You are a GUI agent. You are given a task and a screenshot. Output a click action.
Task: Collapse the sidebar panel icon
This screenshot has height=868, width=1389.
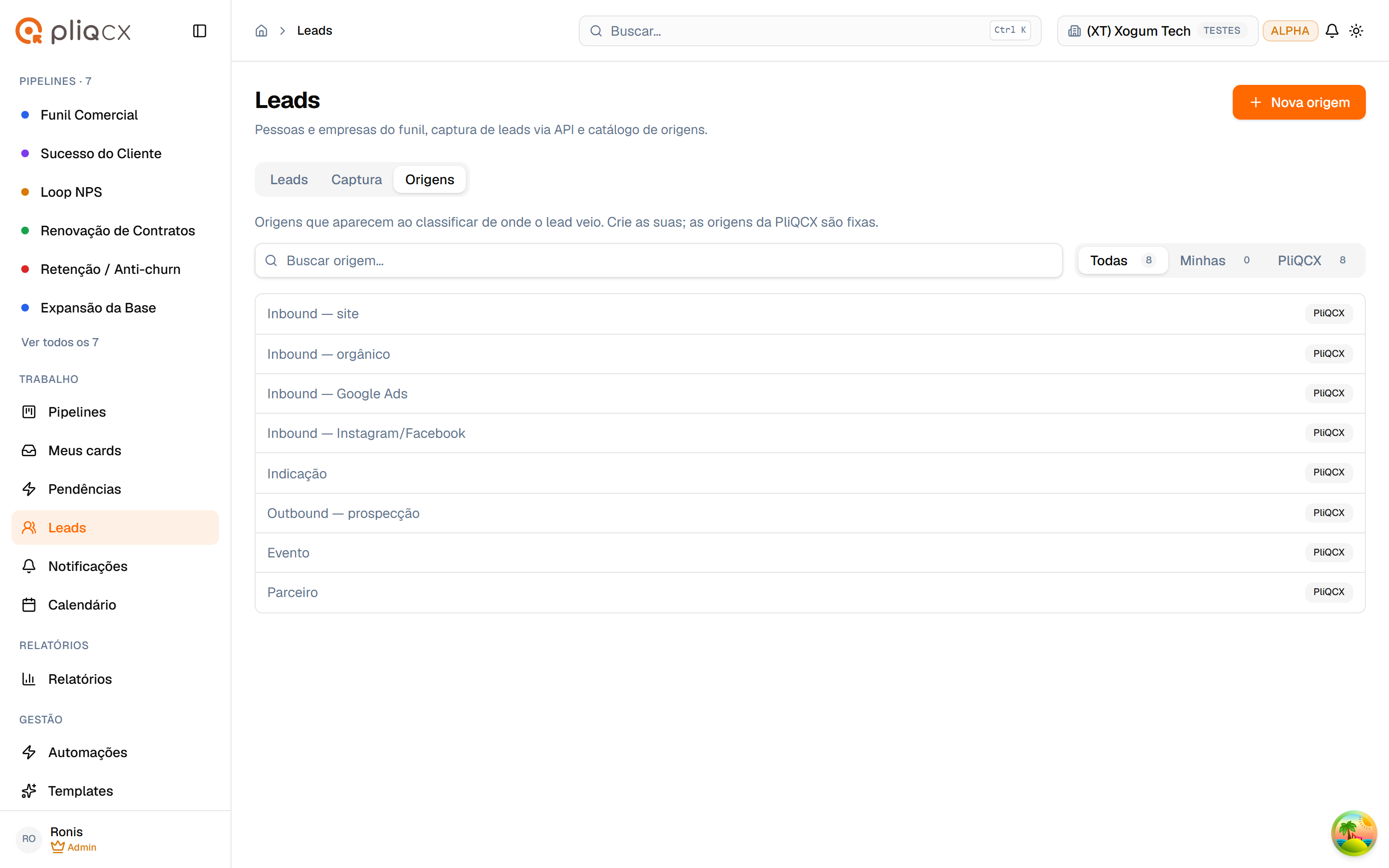coord(199,31)
